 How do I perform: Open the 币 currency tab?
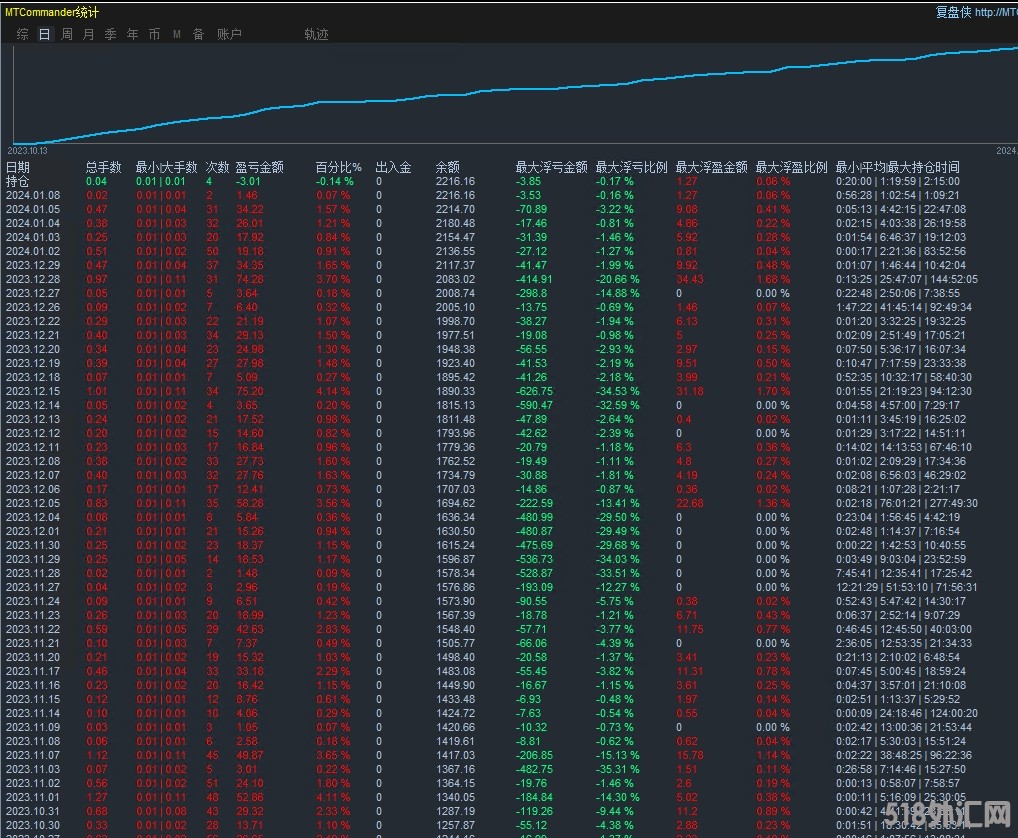pyautogui.click(x=154, y=34)
